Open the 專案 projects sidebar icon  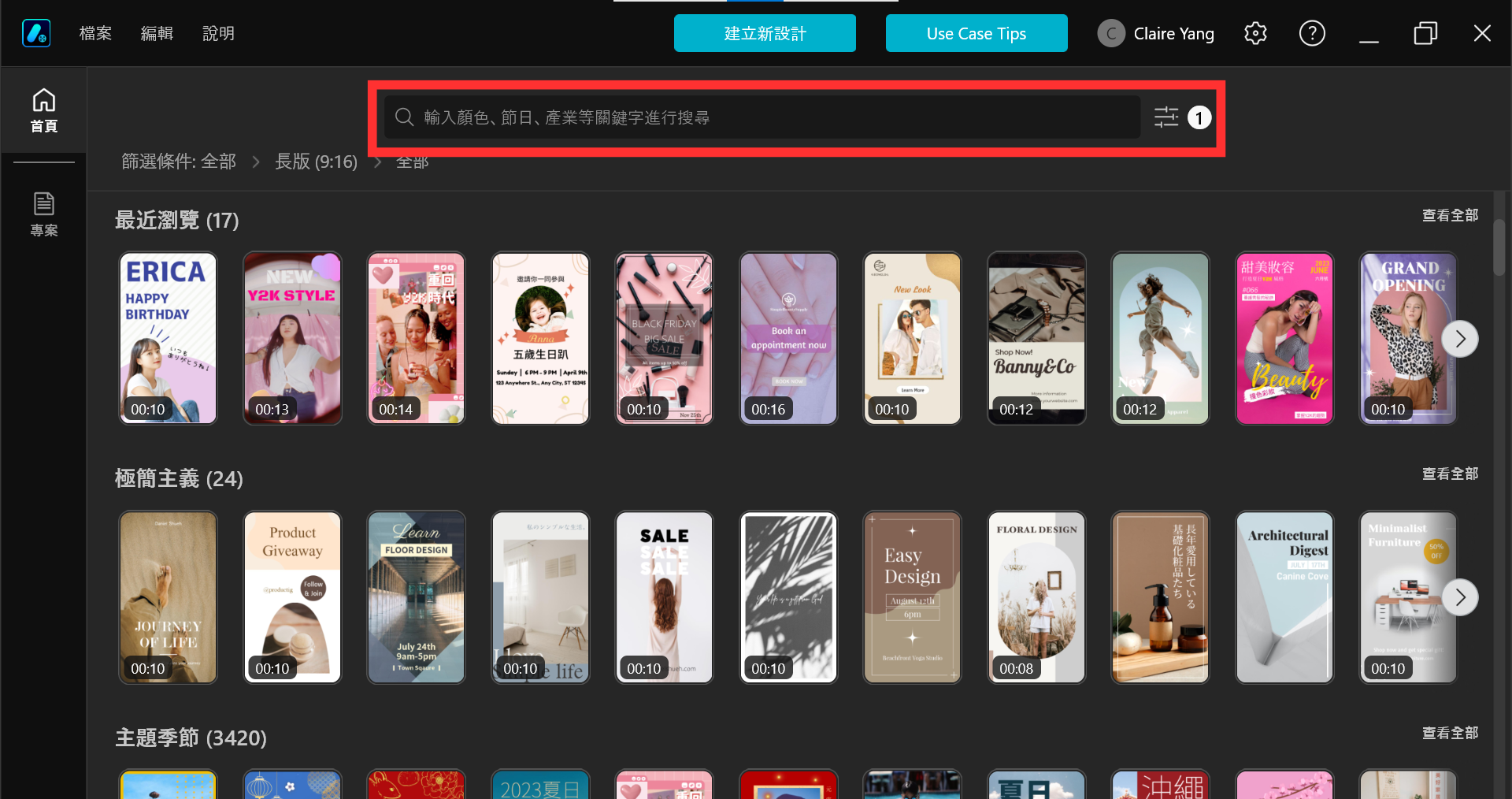point(43,214)
